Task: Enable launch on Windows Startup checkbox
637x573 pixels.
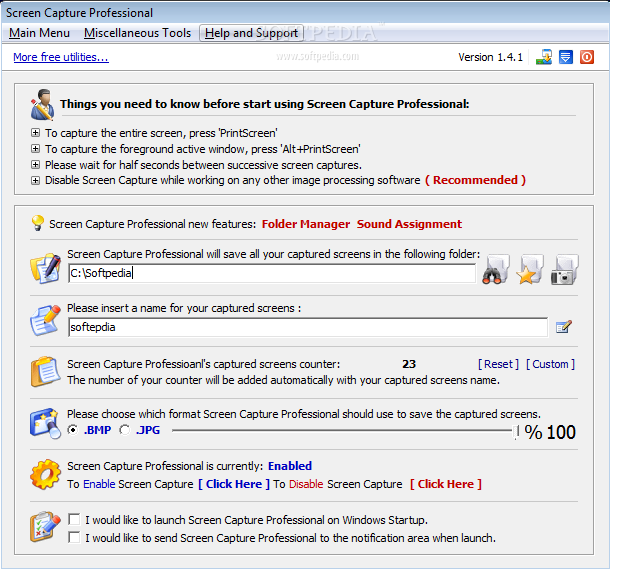Action: coord(74,519)
